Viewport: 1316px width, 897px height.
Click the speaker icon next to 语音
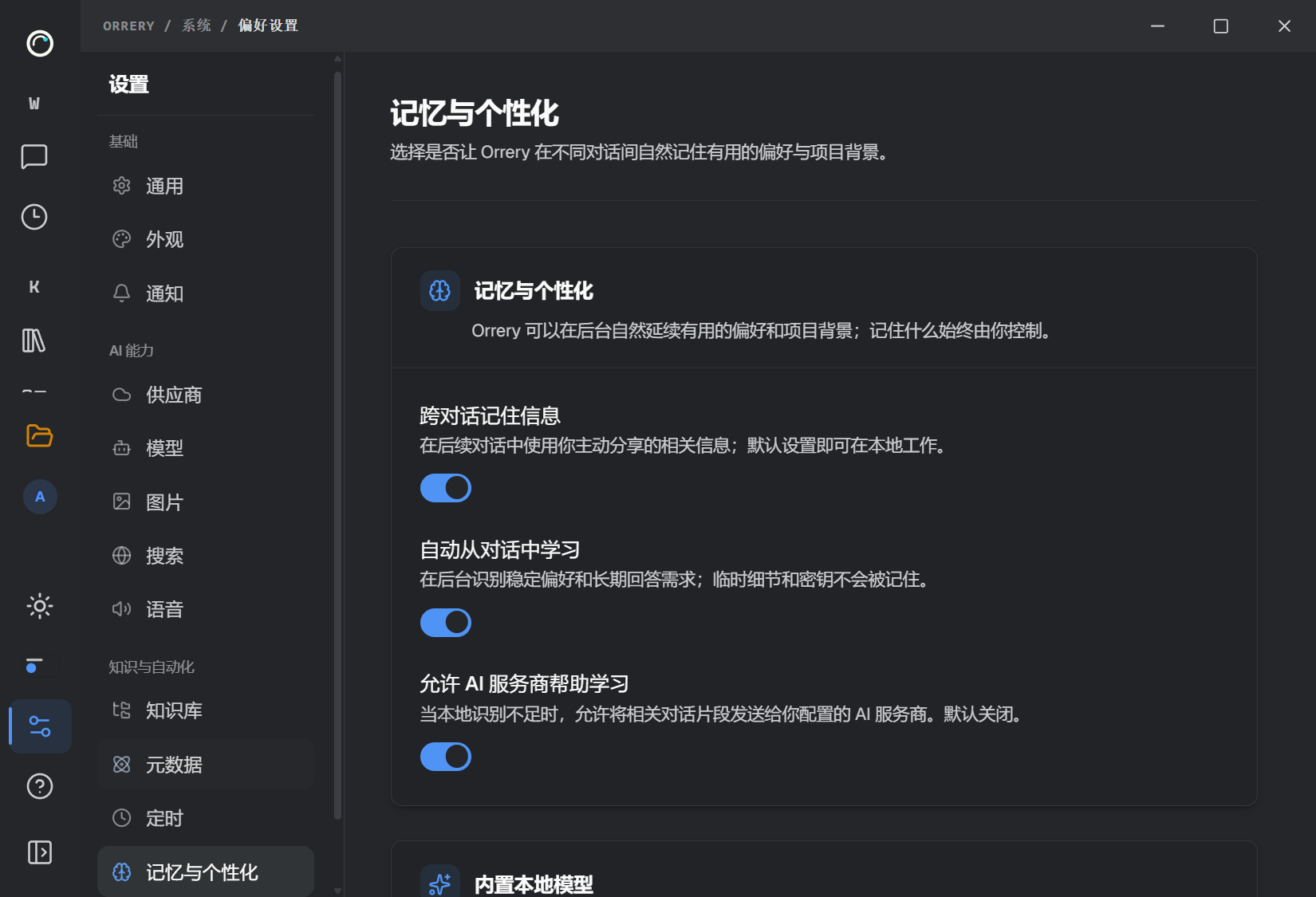[x=121, y=609]
